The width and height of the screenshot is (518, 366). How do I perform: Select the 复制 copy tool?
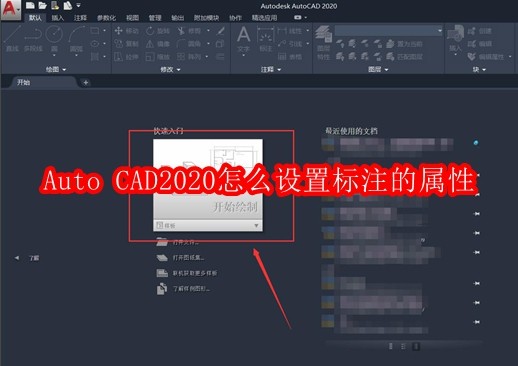click(126, 44)
